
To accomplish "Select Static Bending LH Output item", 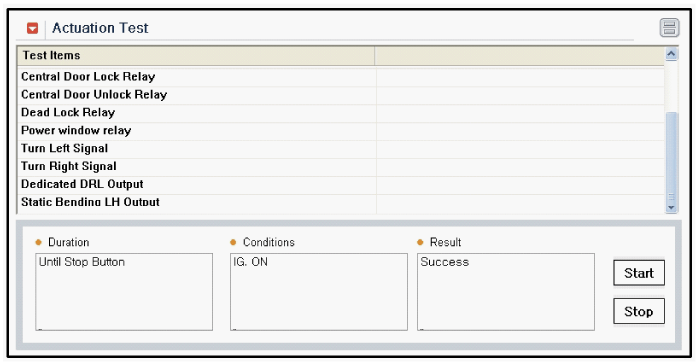I will click(x=341, y=202).
